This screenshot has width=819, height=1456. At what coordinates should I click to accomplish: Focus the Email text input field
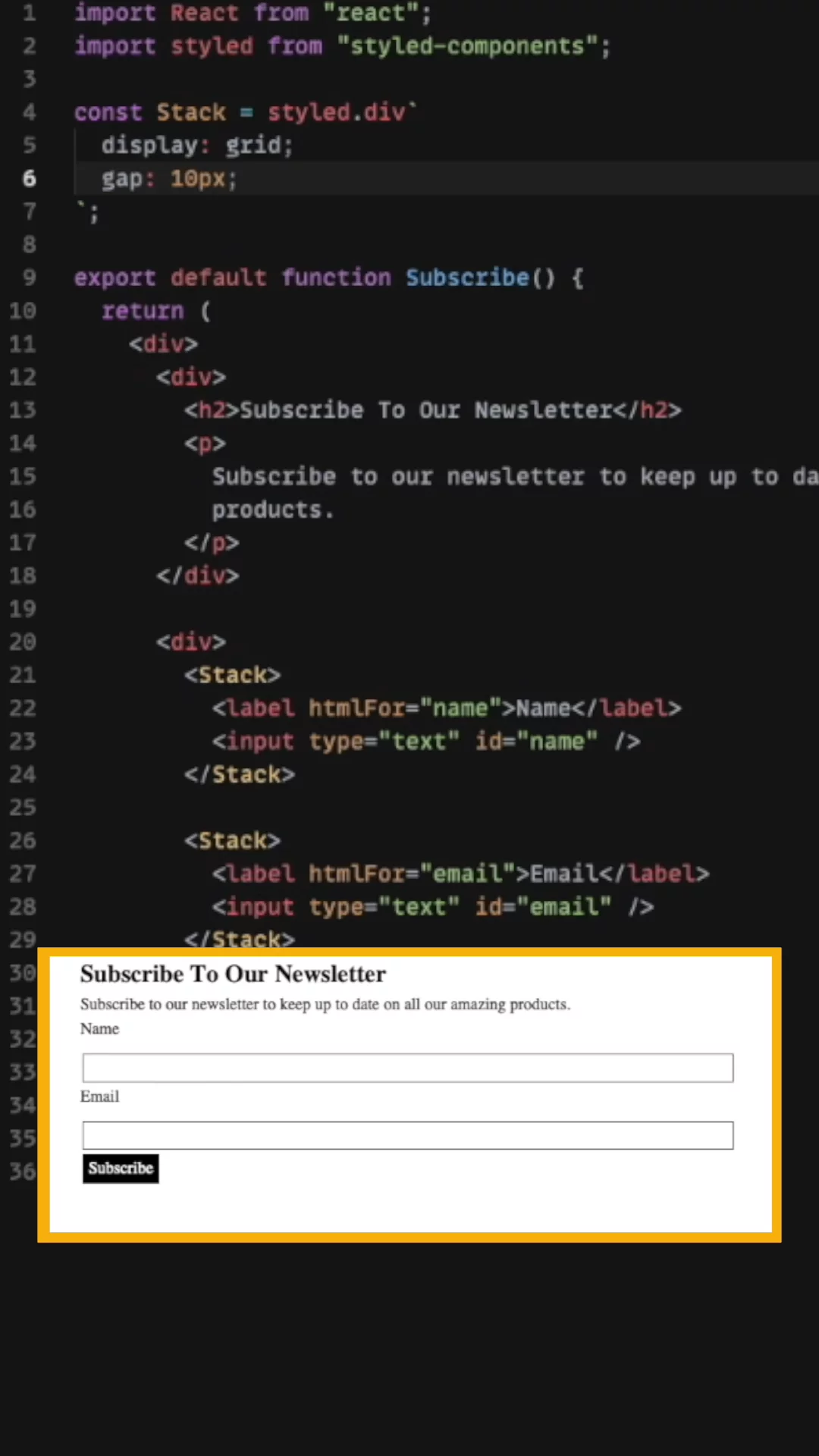point(407,1135)
